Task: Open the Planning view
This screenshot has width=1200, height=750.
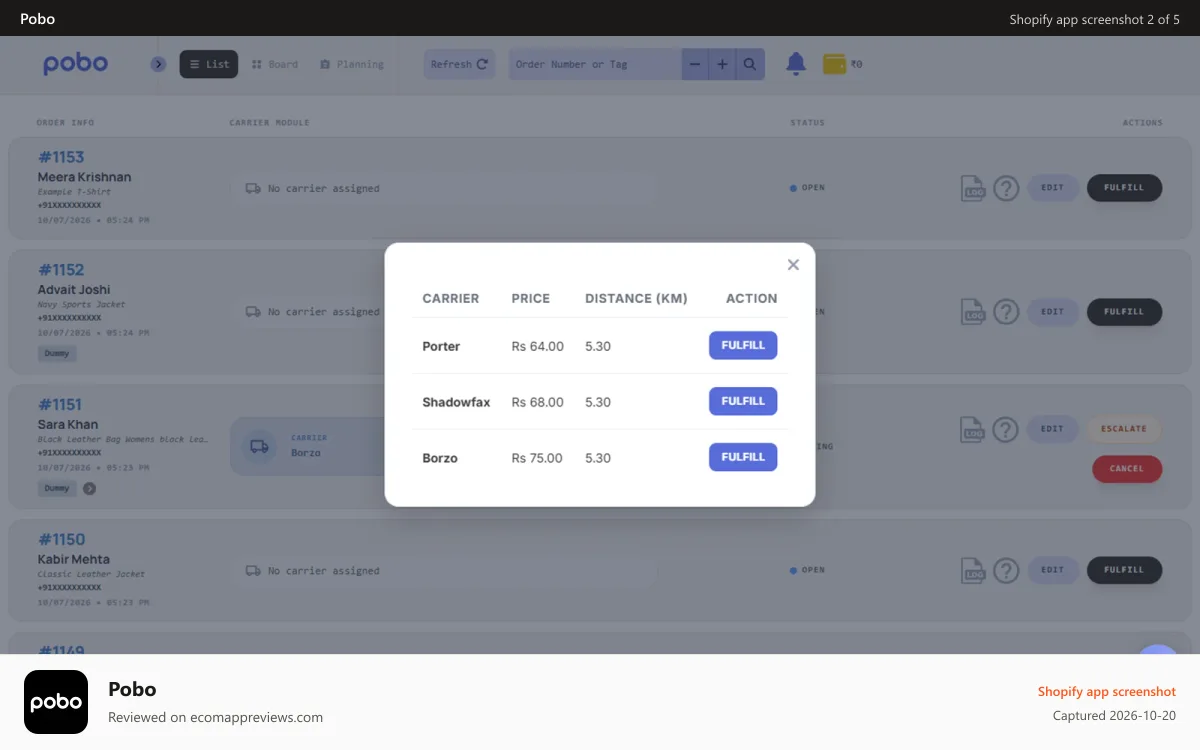Action: (352, 64)
